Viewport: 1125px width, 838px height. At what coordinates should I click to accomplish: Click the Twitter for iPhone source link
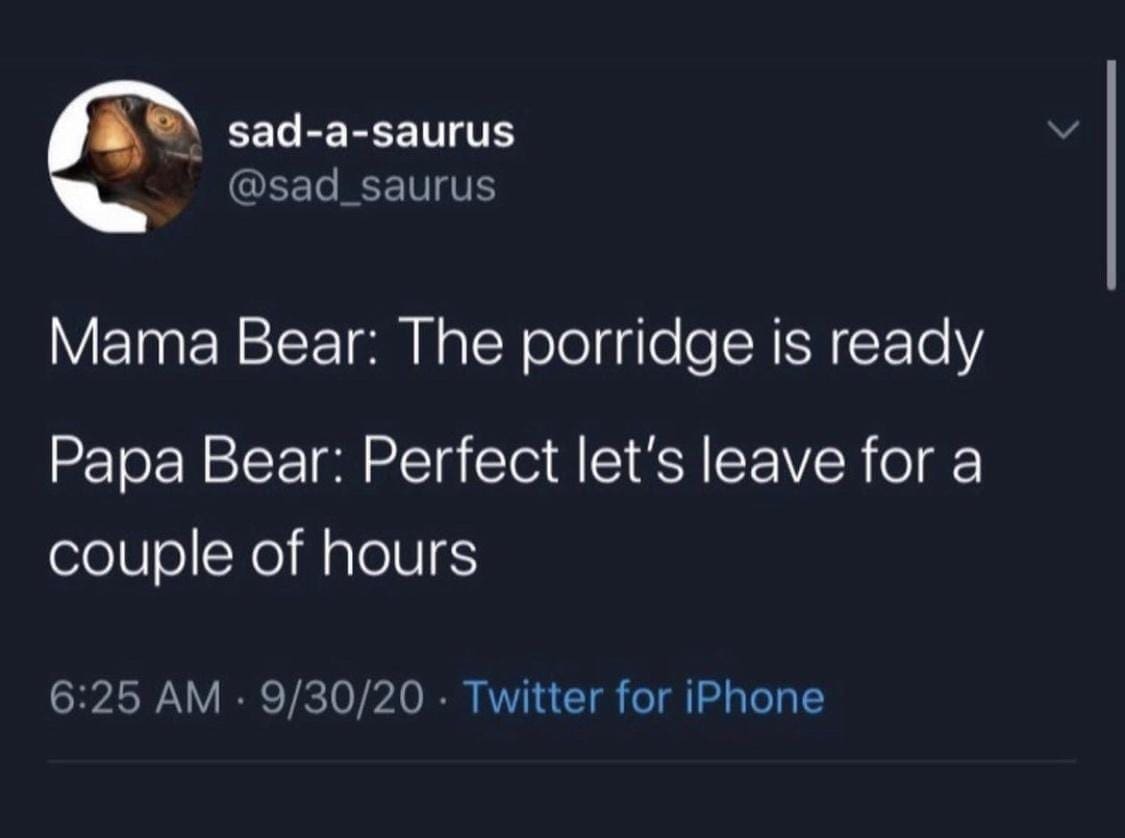[645, 697]
